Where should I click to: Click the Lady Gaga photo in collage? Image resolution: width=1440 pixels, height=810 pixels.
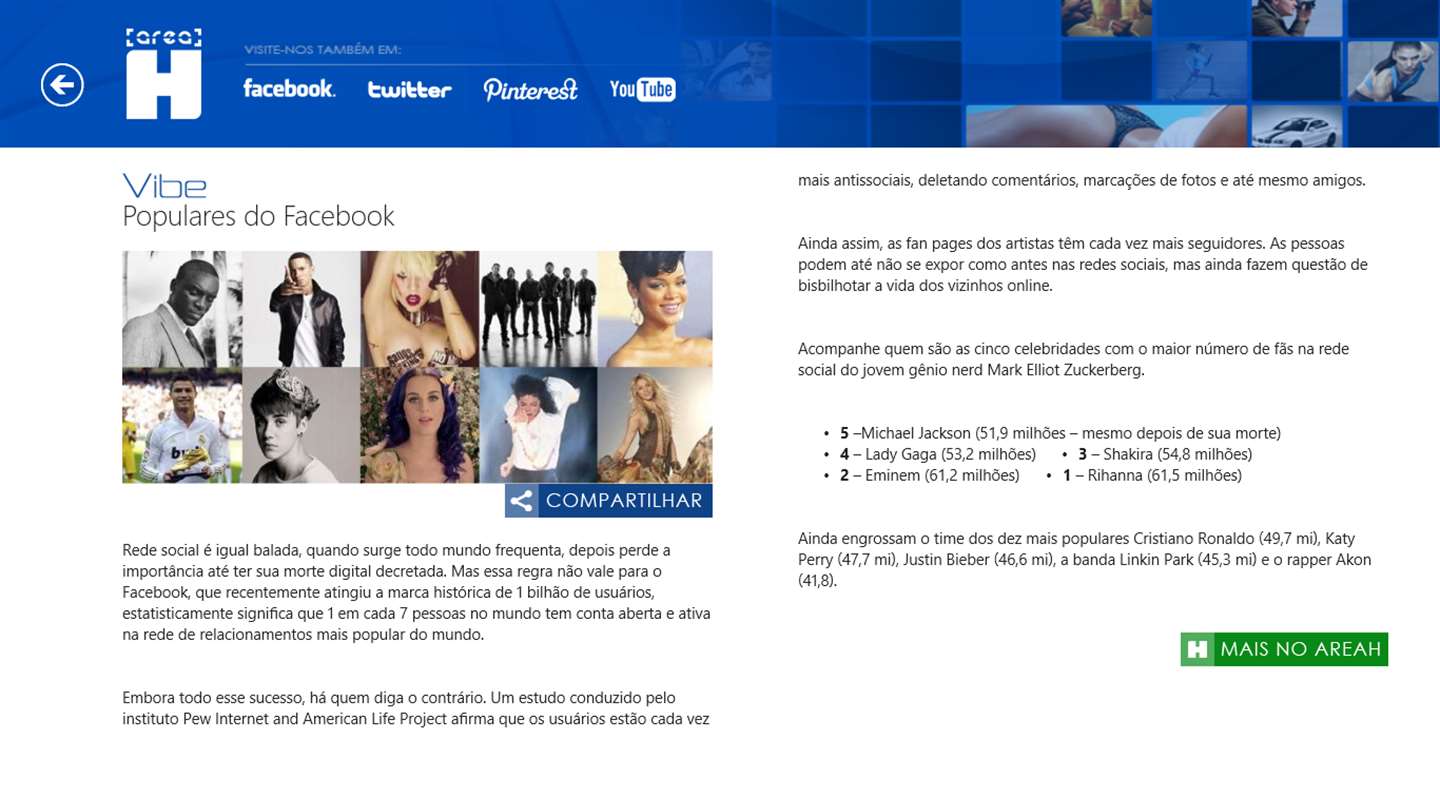(x=420, y=308)
